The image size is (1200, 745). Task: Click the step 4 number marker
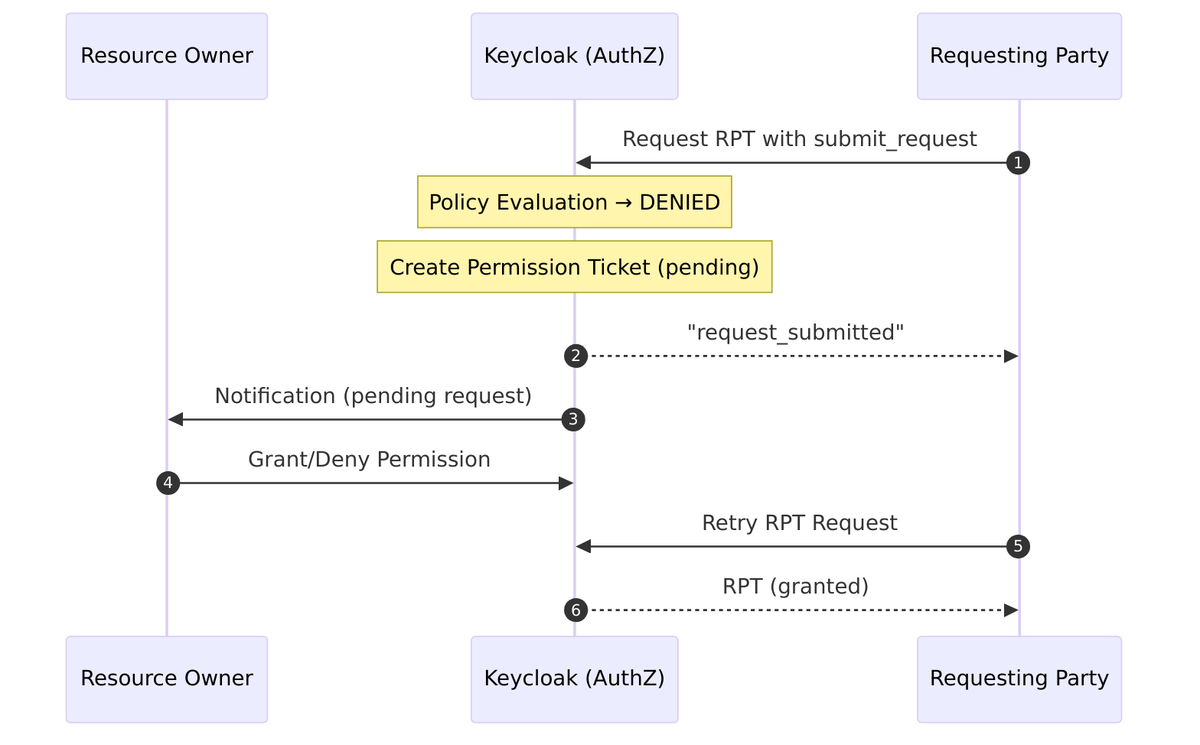(168, 484)
